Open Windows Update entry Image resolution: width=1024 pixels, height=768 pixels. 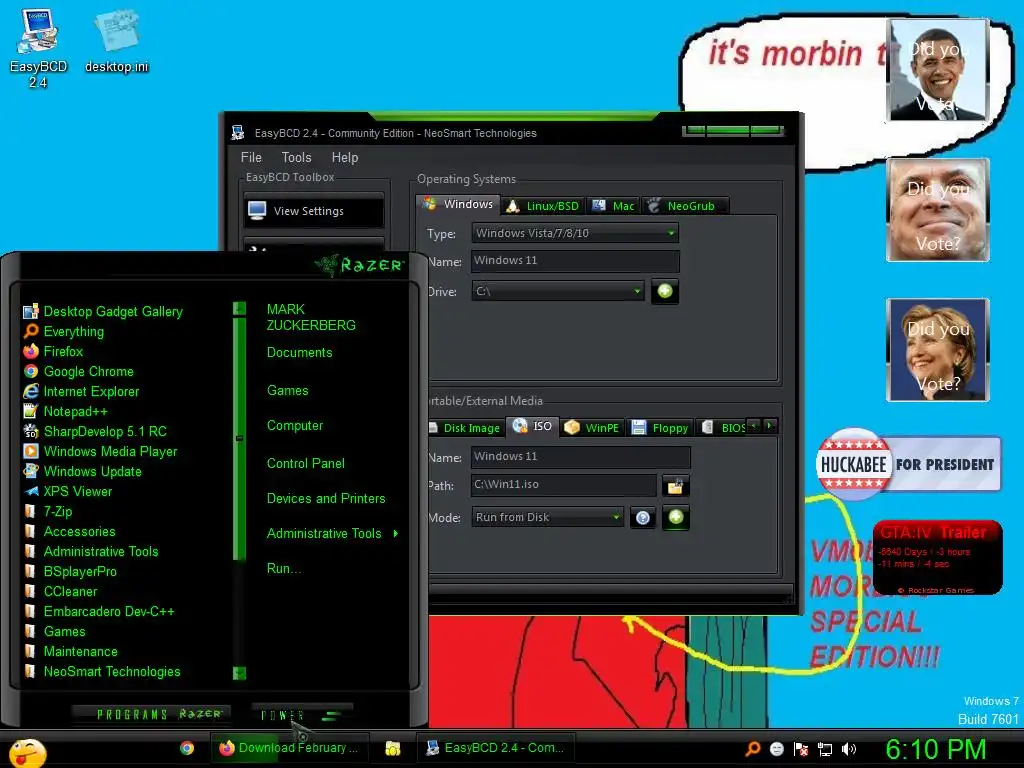82,472
